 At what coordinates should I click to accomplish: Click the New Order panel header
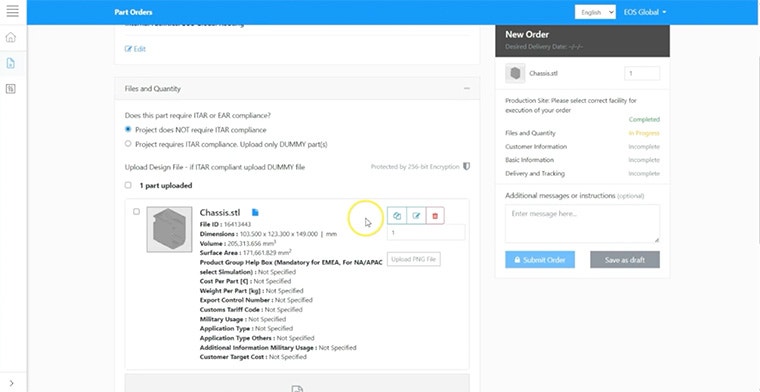tap(582, 40)
